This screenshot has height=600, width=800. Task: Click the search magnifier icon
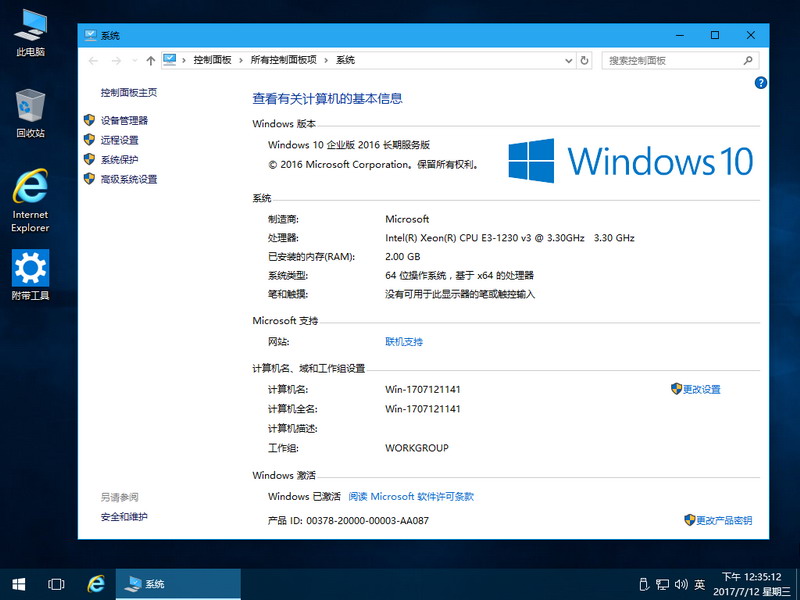click(x=748, y=61)
